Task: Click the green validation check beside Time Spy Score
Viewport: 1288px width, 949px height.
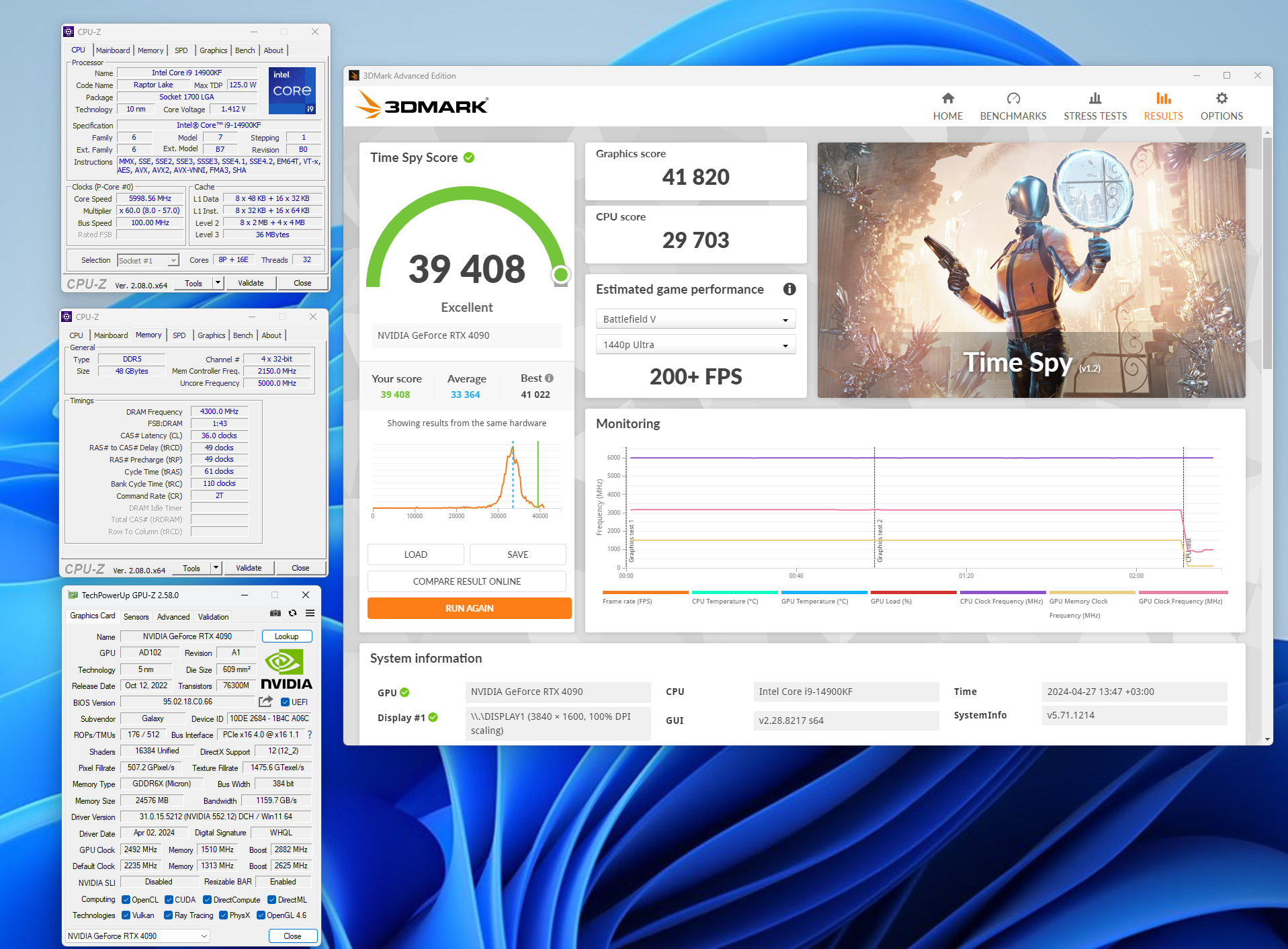Action: pos(469,157)
